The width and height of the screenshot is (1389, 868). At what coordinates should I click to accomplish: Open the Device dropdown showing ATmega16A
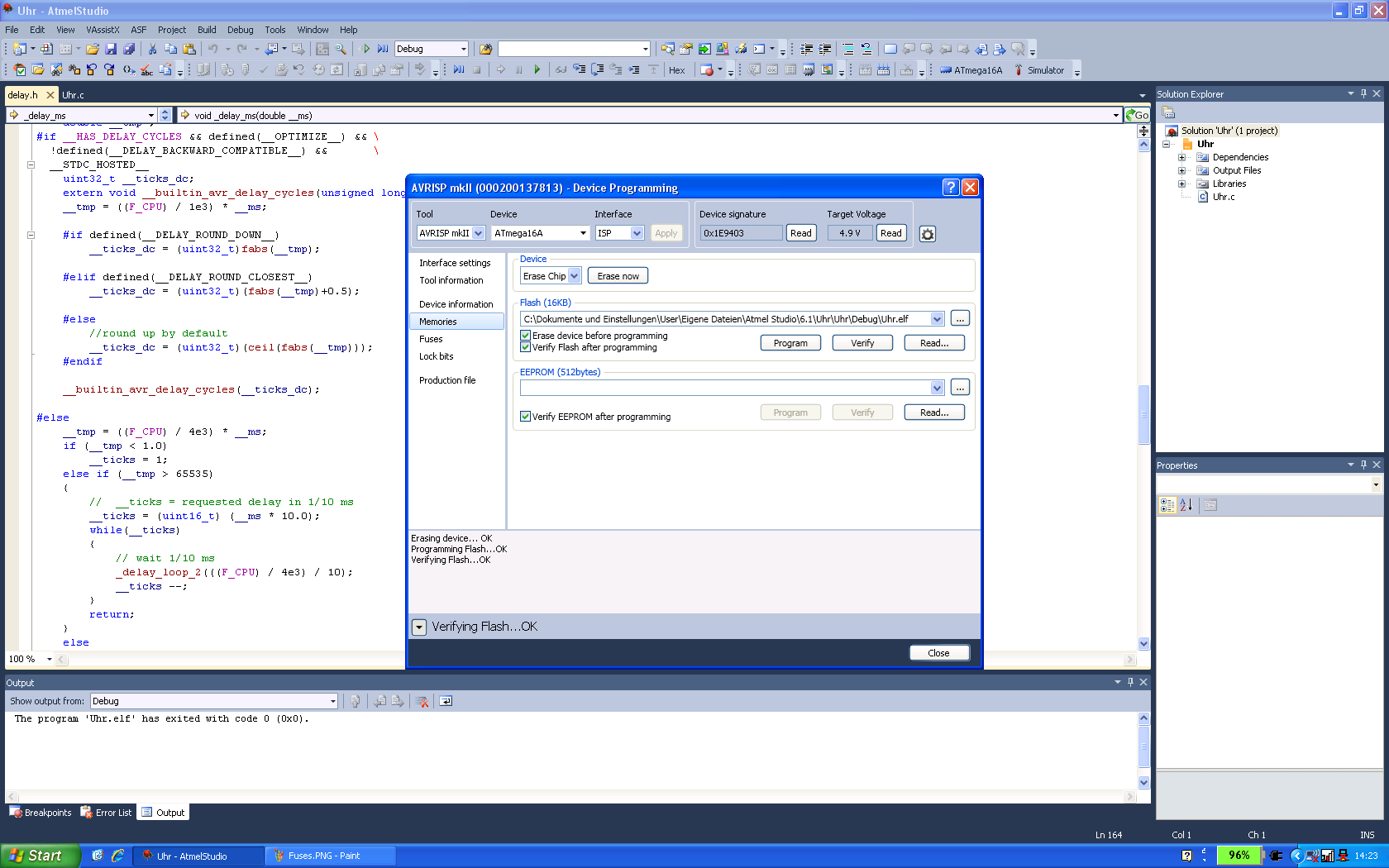coord(583,233)
